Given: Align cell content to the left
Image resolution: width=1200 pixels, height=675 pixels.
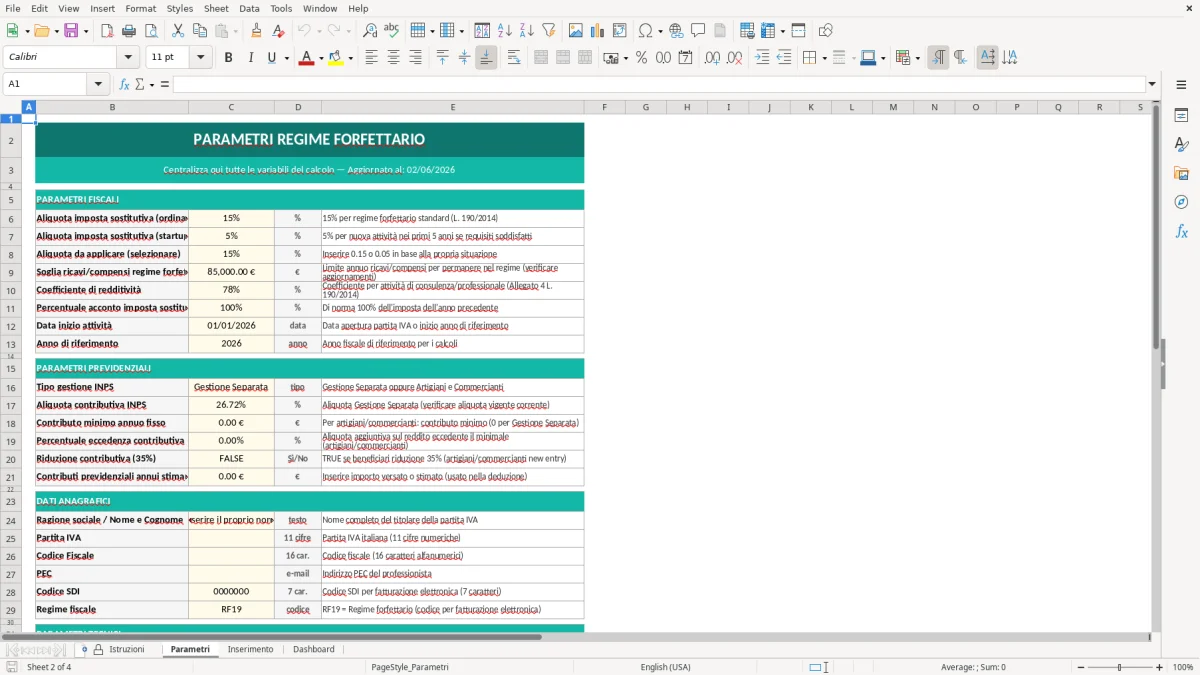Looking at the screenshot, I should (371, 58).
